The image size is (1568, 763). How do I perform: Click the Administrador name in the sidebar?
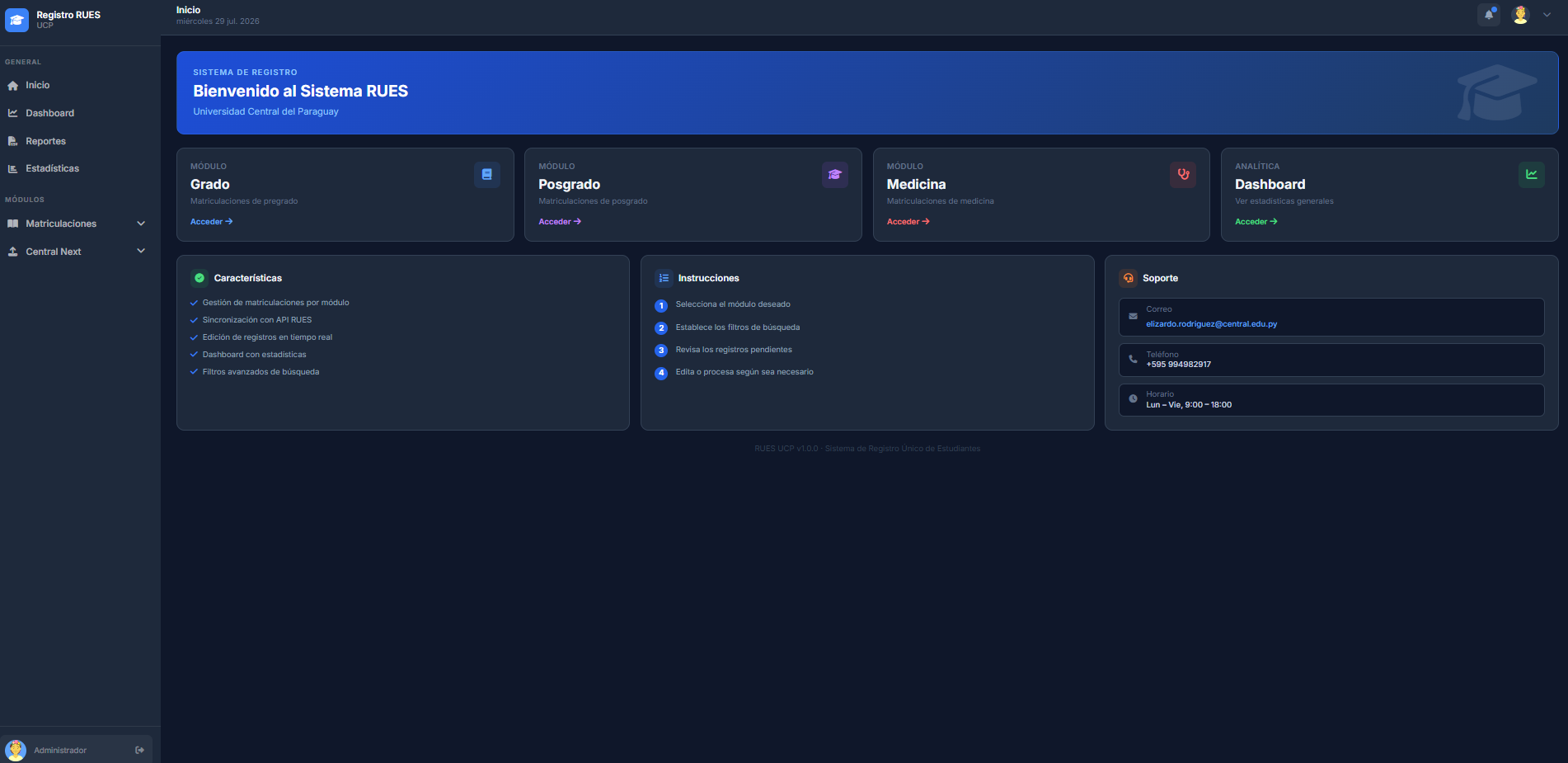60,751
